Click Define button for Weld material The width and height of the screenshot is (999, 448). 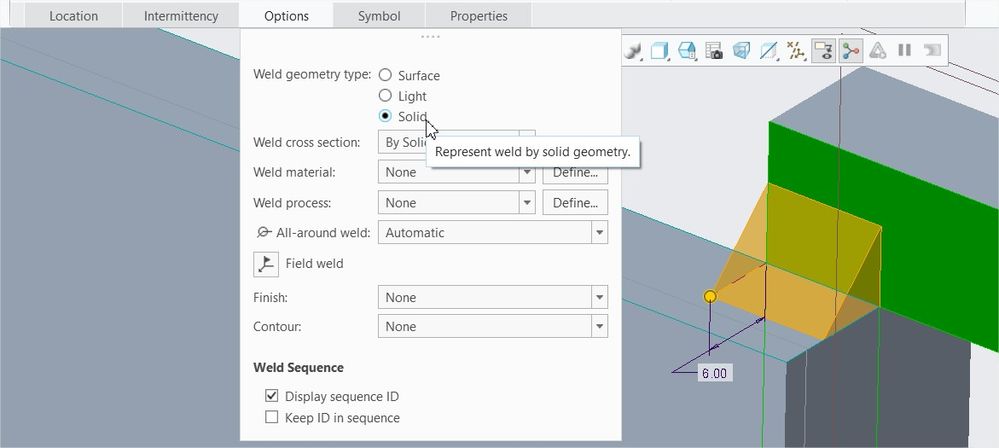click(575, 173)
